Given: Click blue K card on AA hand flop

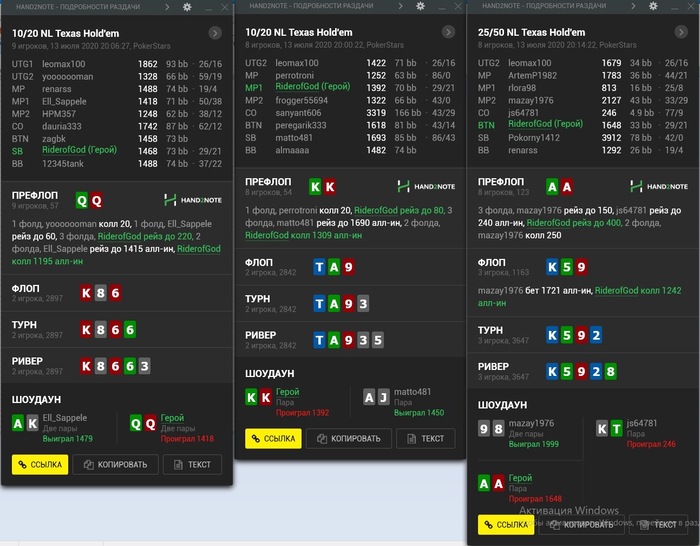Looking at the screenshot, I should pyautogui.click(x=552, y=267).
